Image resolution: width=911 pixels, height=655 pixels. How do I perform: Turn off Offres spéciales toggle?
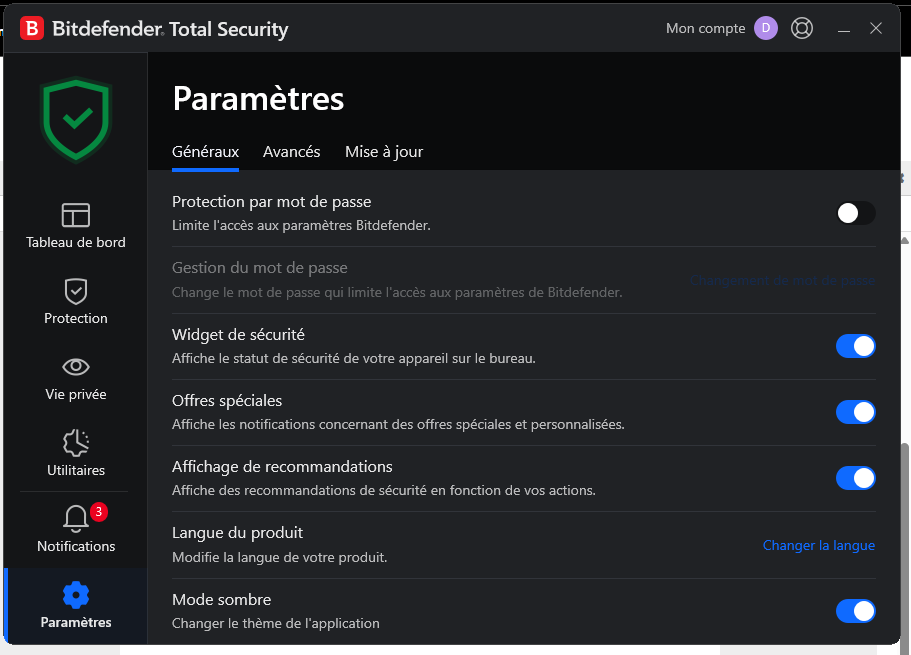pyautogui.click(x=855, y=412)
